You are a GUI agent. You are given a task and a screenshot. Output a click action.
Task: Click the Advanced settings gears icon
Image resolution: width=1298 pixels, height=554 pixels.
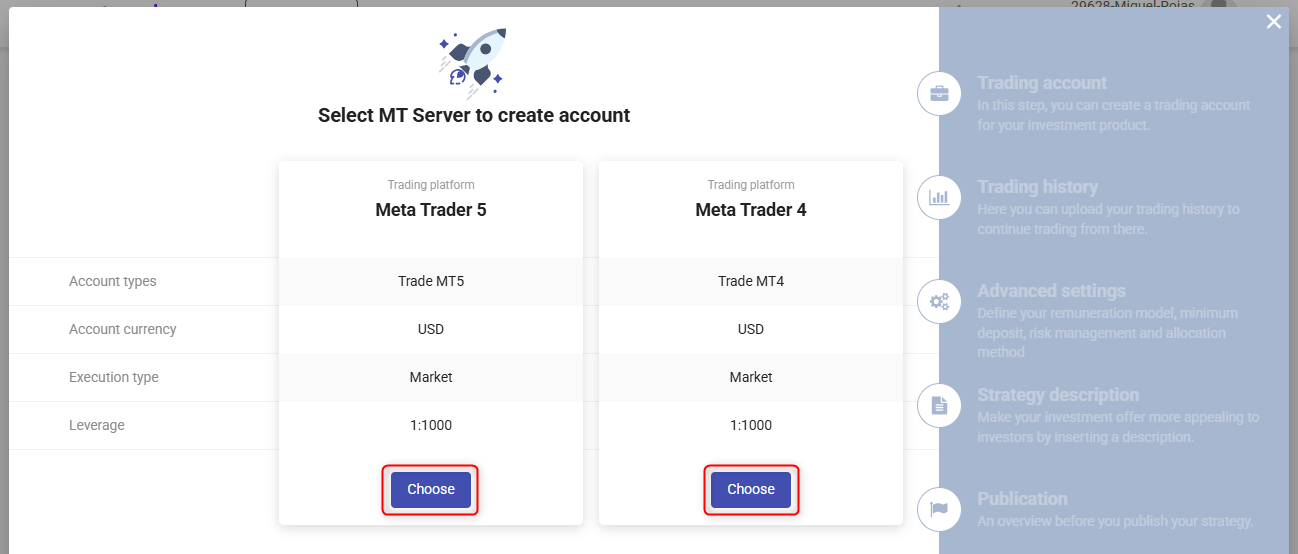[x=939, y=302]
